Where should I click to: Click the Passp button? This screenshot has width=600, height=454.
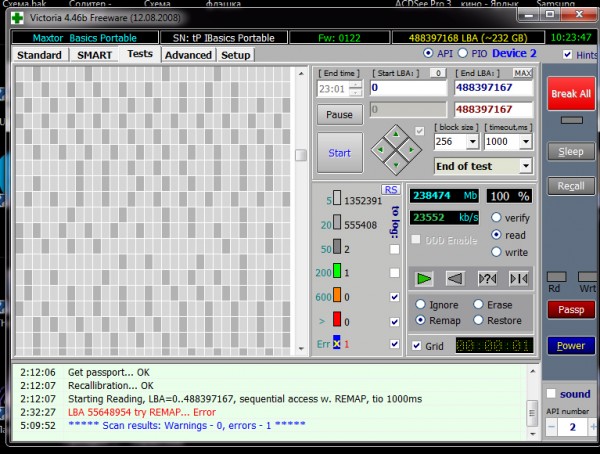tap(570, 310)
